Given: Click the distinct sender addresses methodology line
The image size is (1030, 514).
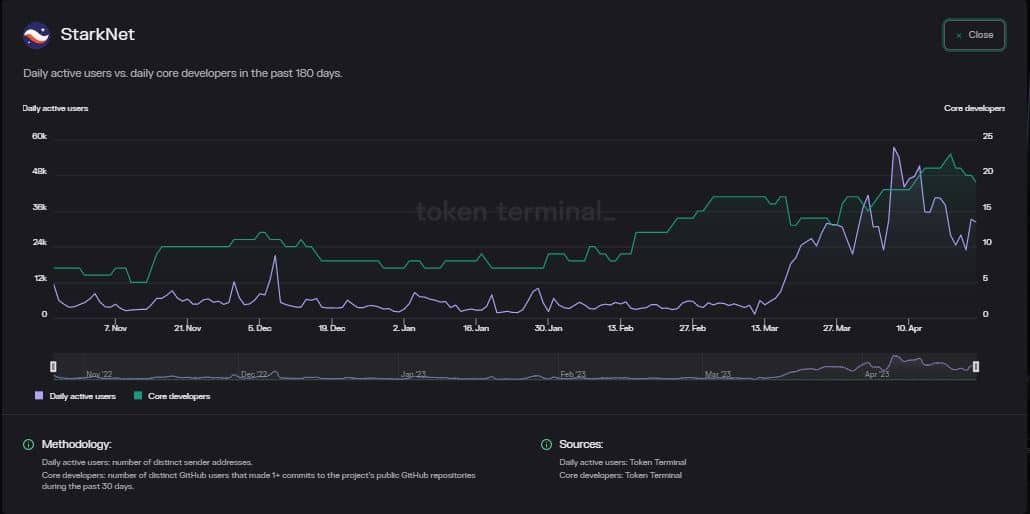Looking at the screenshot, I should pos(146,463).
